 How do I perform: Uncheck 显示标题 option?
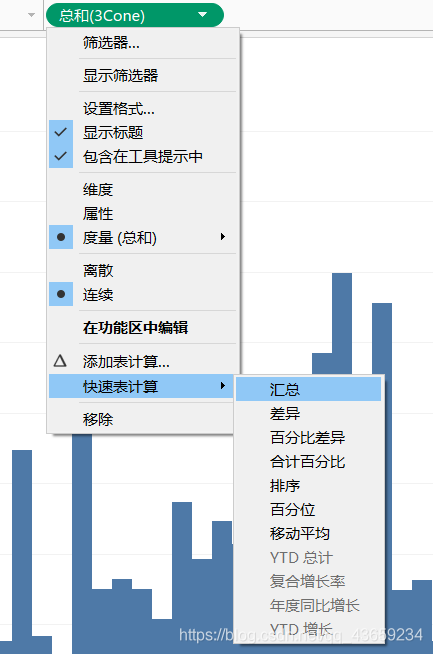[143, 133]
